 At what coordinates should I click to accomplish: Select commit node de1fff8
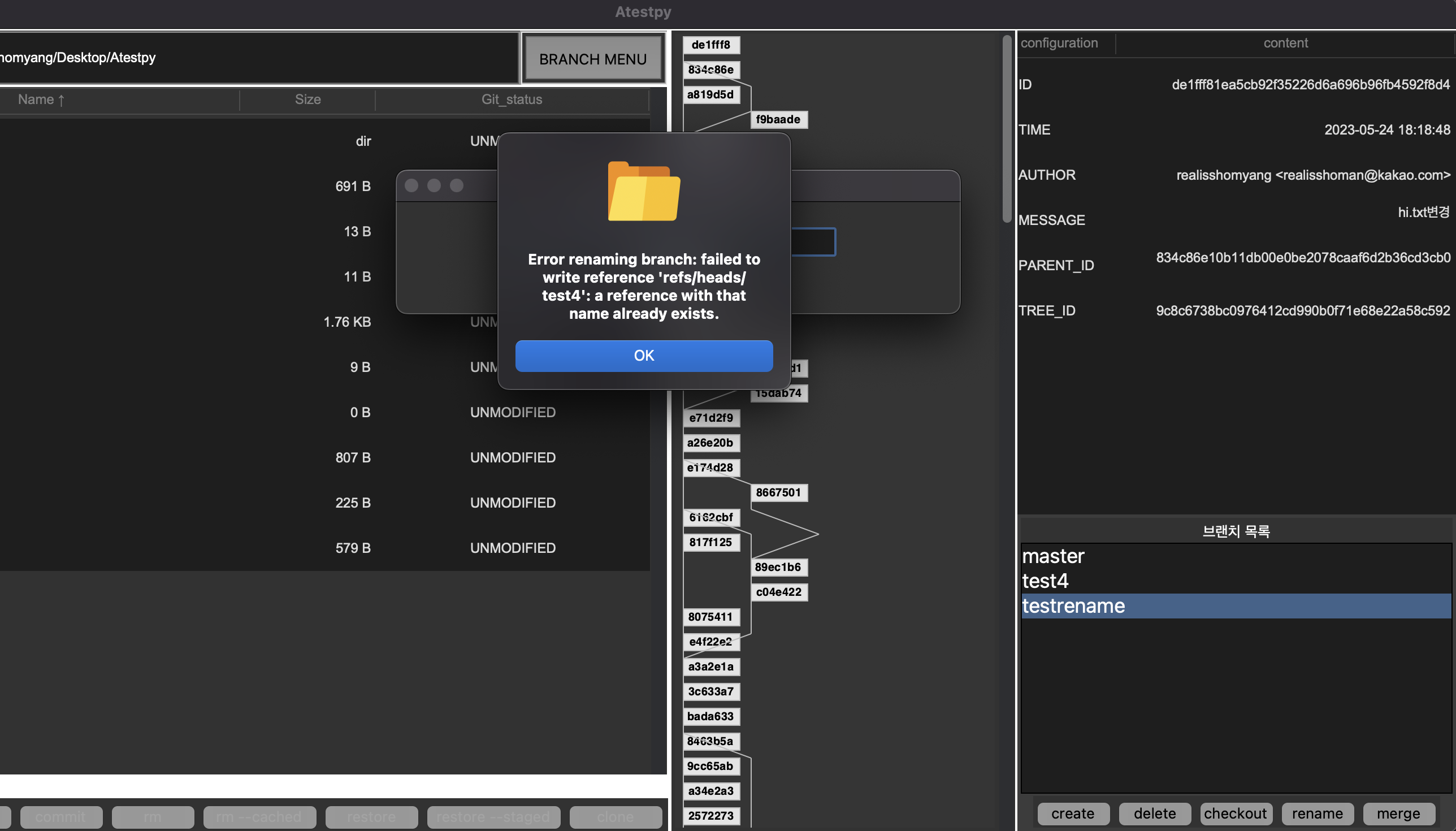click(x=711, y=45)
